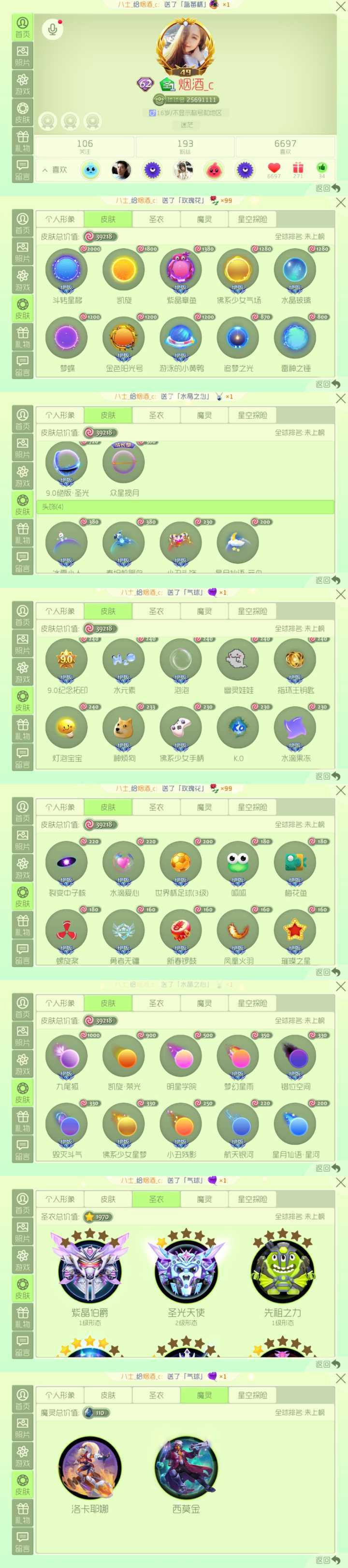Open 星空探险 tab beside the selected 魔灵 tab

pyautogui.click(x=252, y=1394)
